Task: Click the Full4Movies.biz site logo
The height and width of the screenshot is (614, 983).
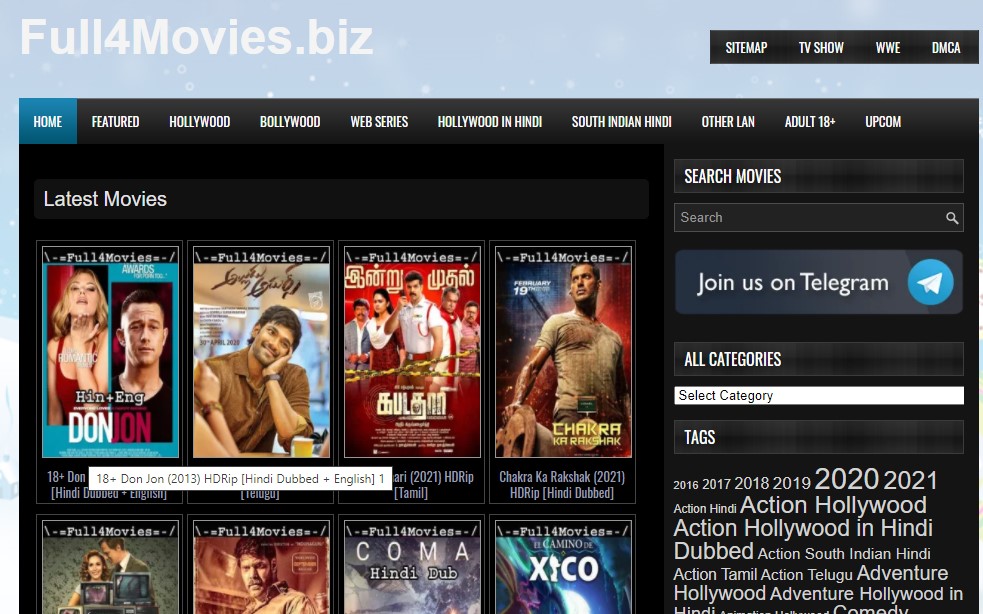Action: [197, 37]
